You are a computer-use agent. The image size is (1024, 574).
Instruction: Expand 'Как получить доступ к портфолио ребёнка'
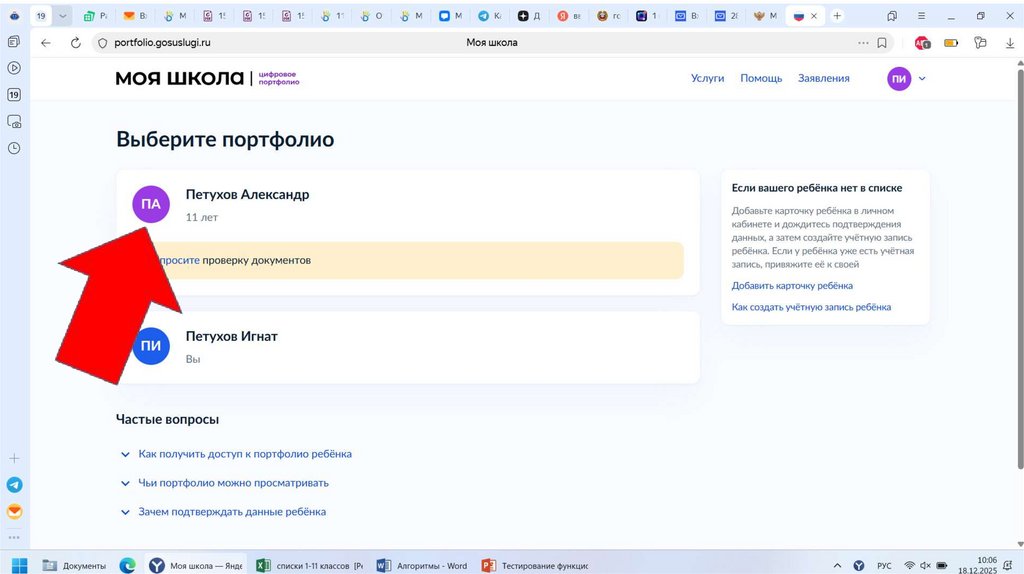(244, 454)
